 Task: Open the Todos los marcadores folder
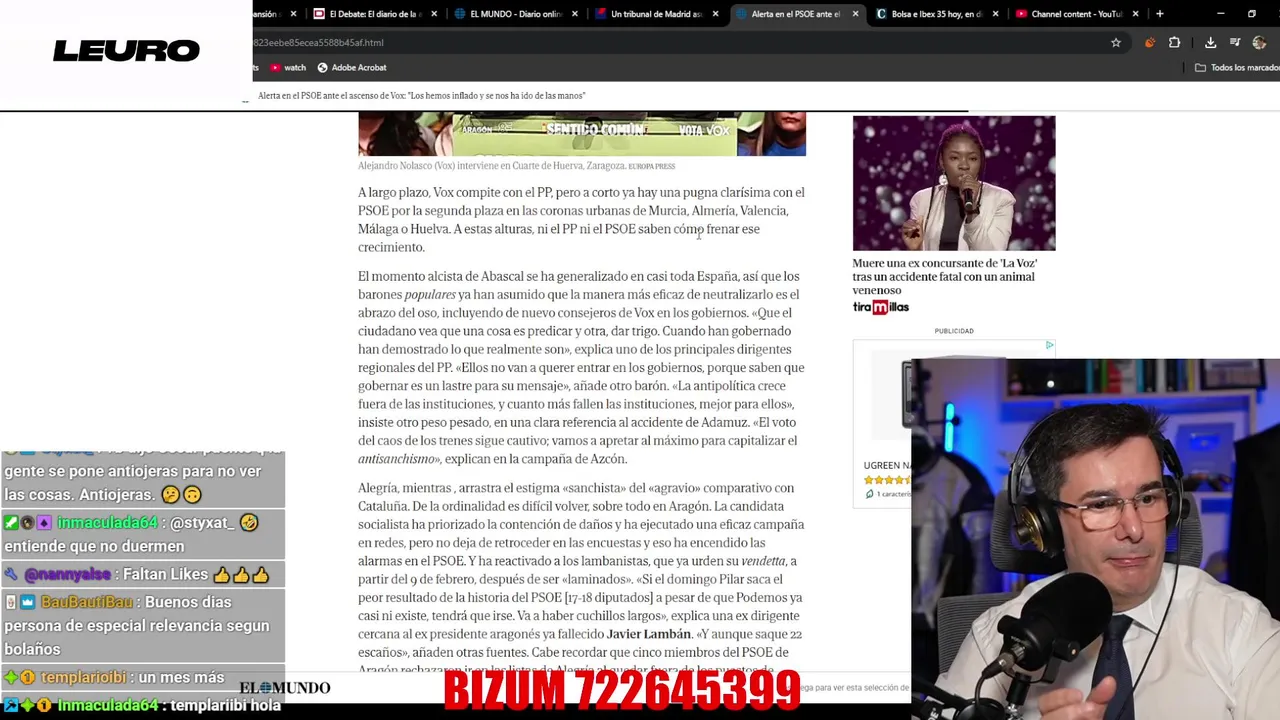pyautogui.click(x=1237, y=68)
